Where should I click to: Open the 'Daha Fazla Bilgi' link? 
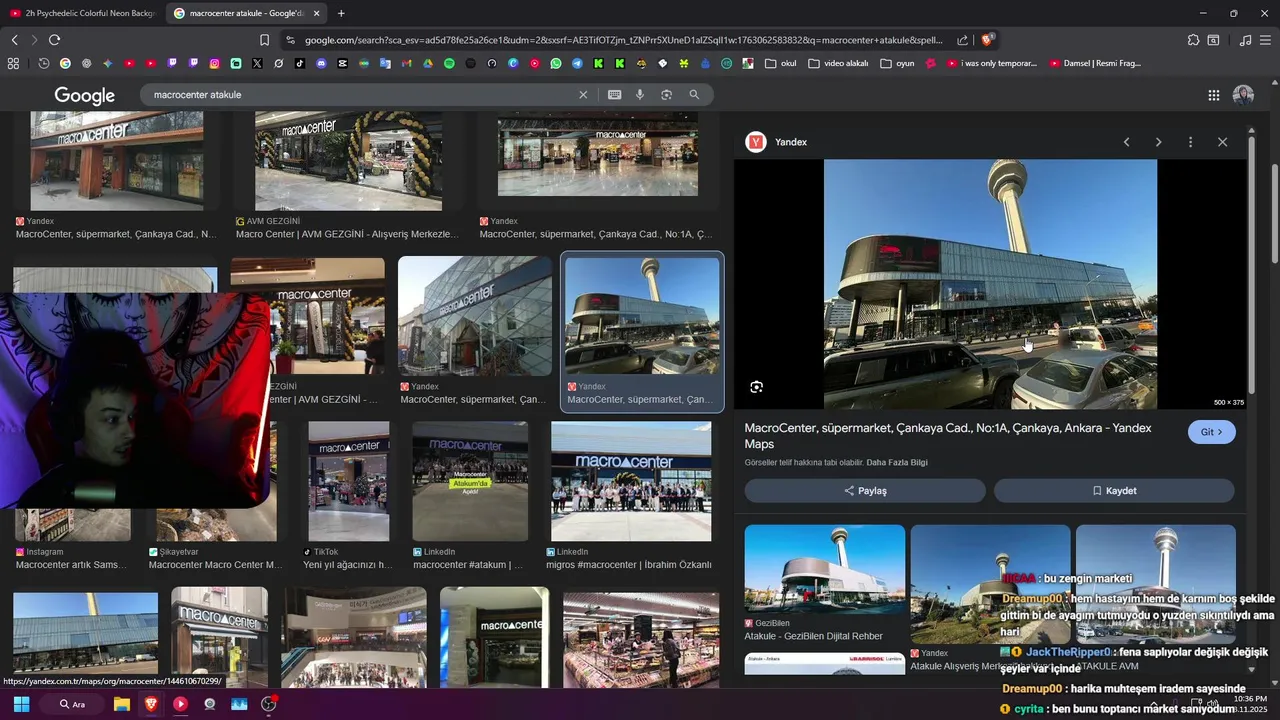pos(897,463)
